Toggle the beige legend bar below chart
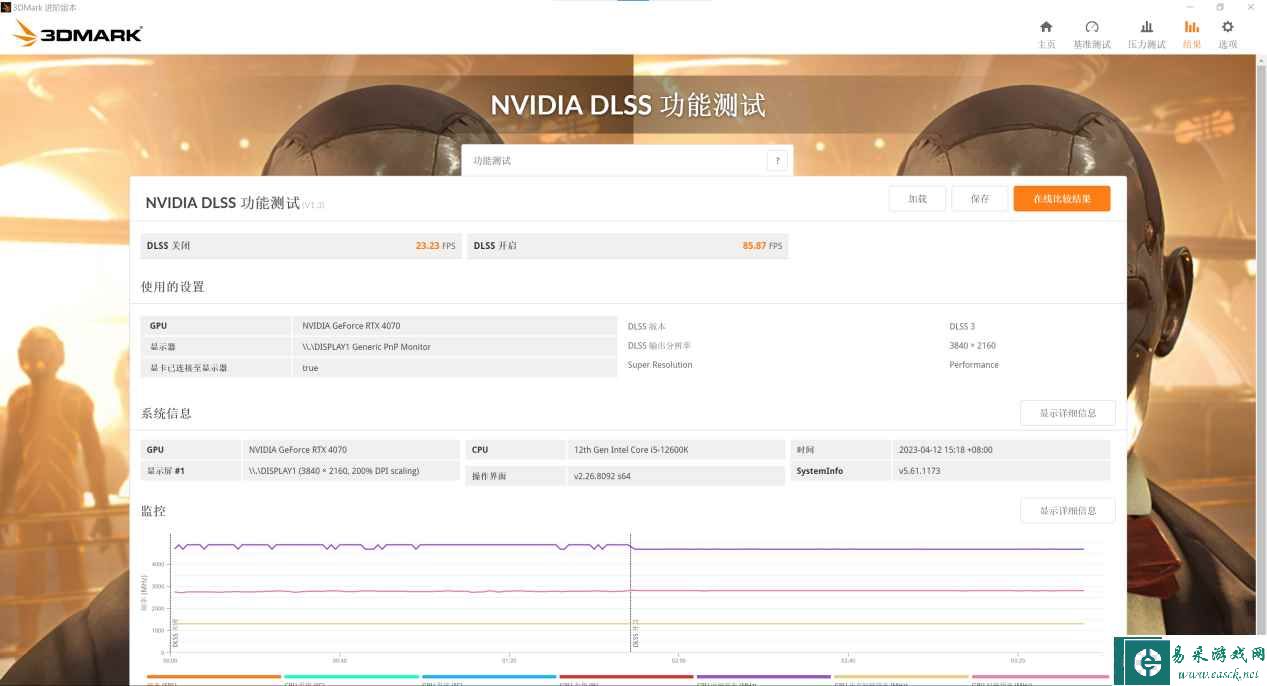1267x686 pixels. pos(901,677)
